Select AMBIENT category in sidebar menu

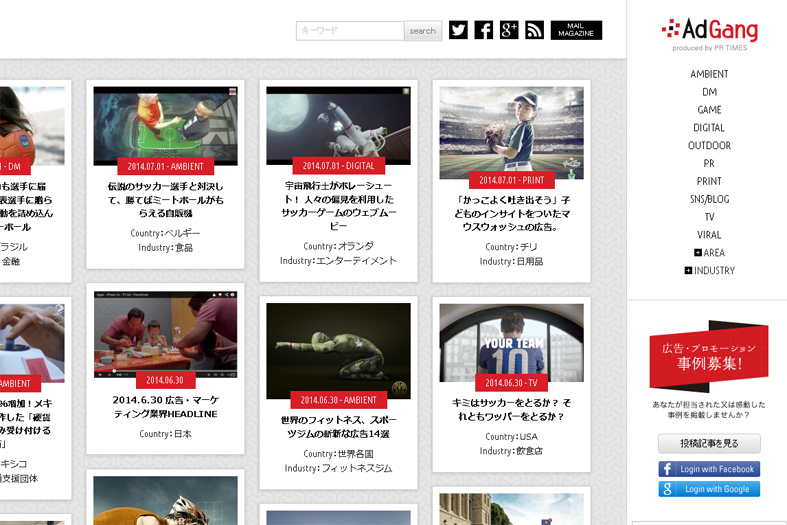click(709, 74)
